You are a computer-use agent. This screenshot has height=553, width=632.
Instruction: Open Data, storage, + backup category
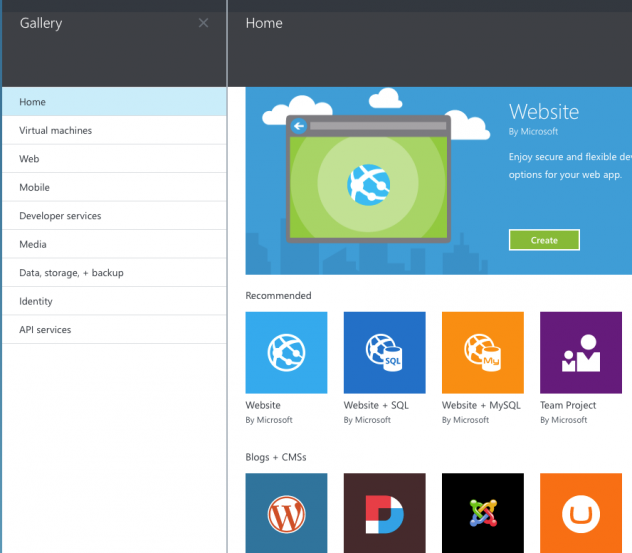click(x=114, y=273)
